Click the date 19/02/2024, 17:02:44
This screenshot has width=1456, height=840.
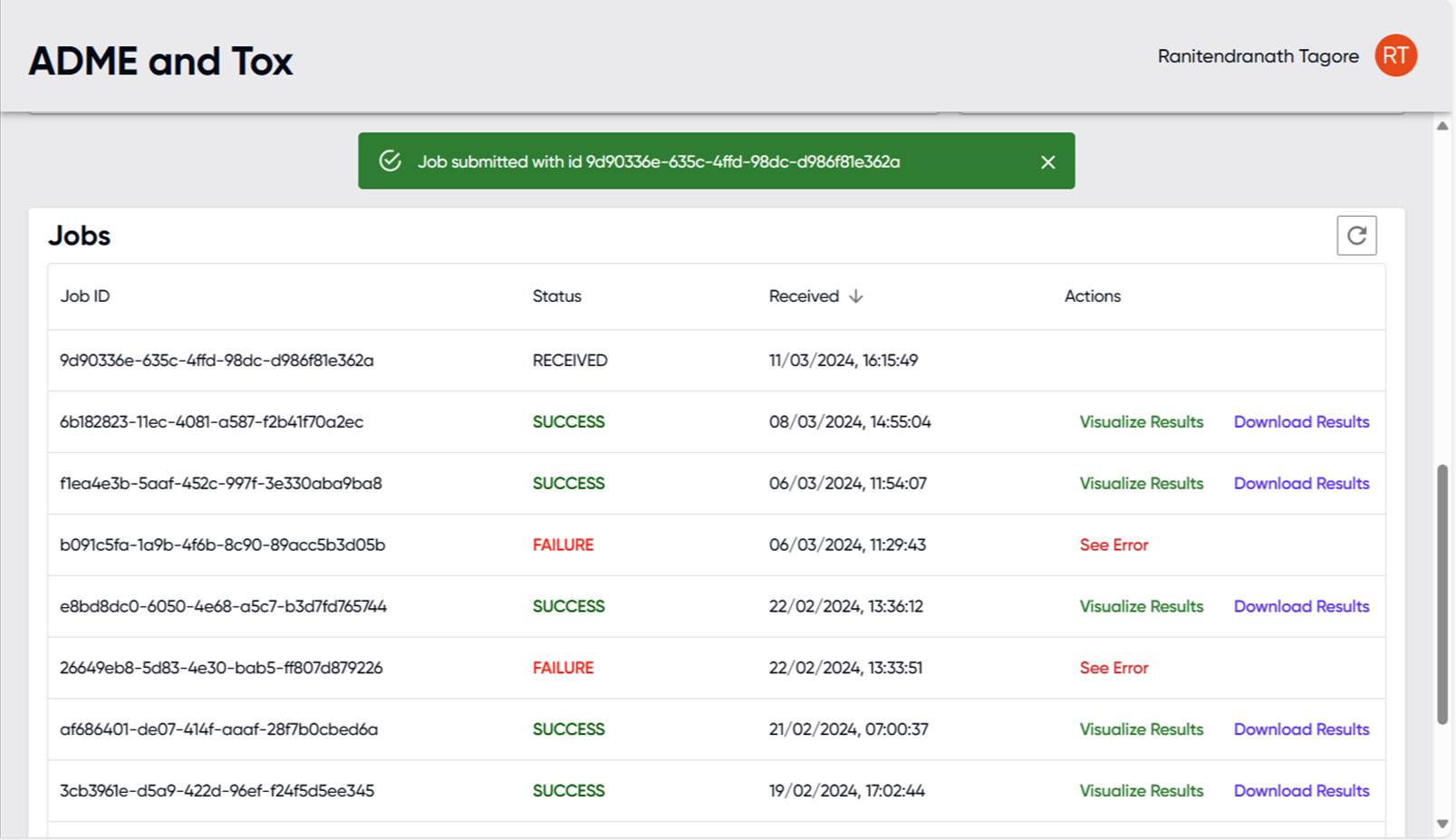847,791
